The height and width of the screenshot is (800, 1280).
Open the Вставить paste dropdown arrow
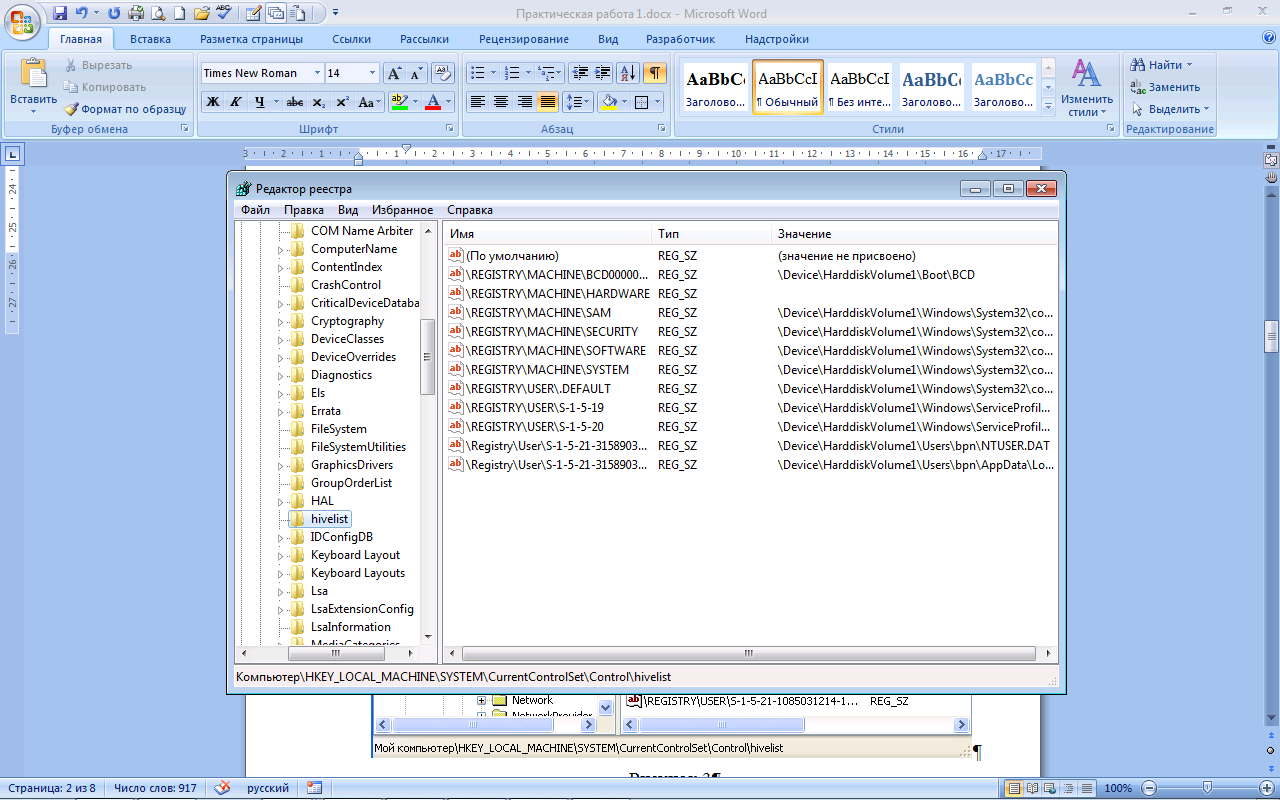(x=34, y=113)
